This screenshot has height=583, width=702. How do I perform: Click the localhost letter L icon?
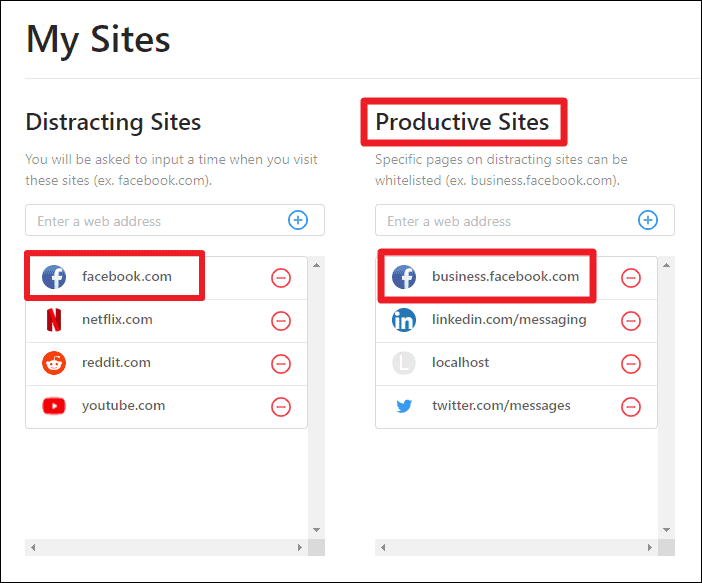[x=404, y=363]
